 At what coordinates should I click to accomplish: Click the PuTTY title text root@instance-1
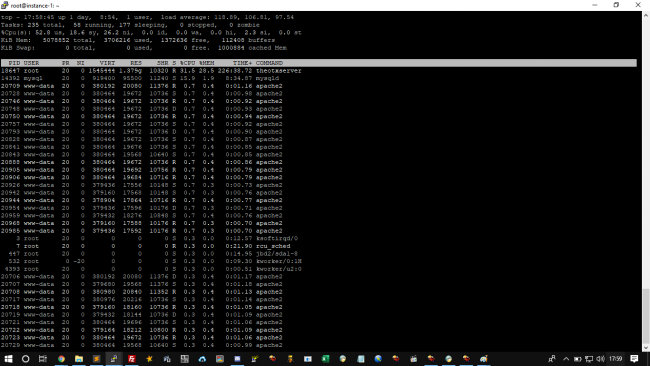pos(35,5)
